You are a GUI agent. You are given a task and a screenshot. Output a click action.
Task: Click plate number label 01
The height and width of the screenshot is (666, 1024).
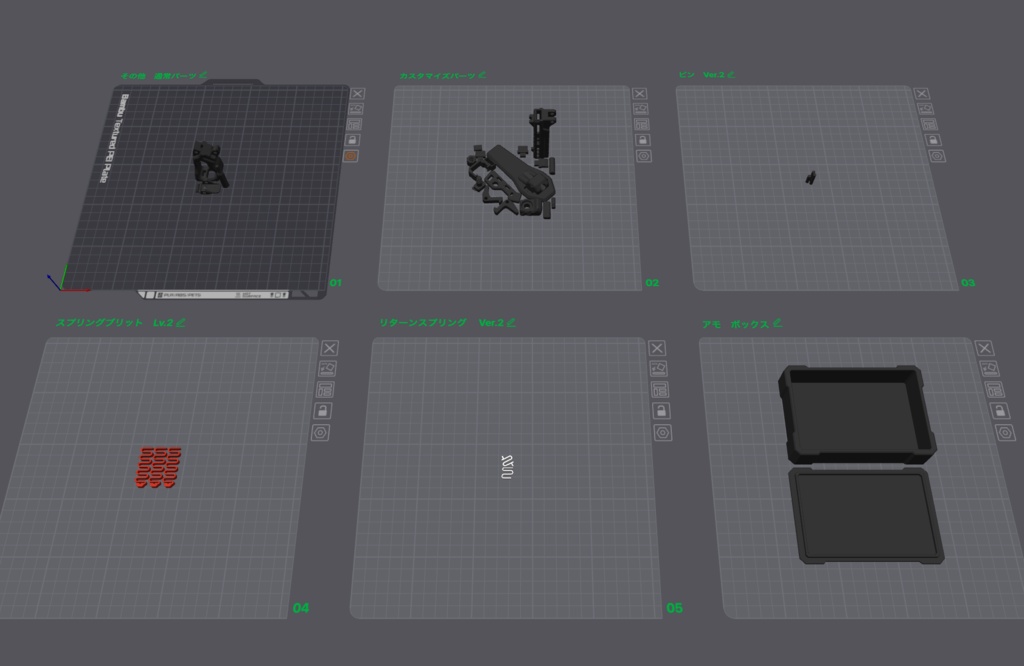pyautogui.click(x=336, y=283)
